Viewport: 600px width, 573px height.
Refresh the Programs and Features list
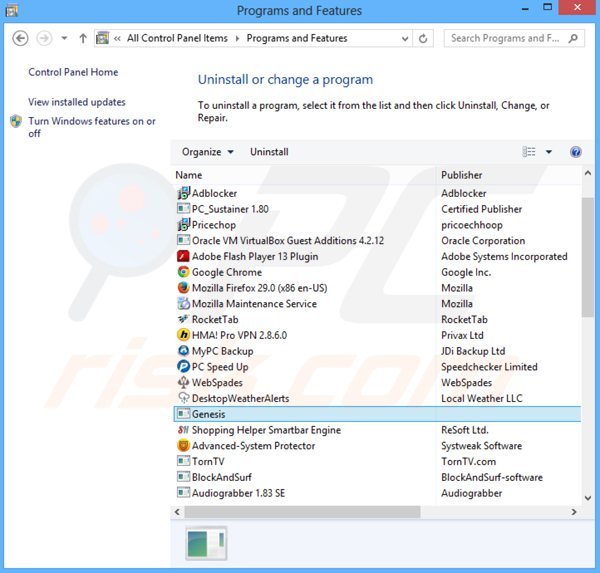pyautogui.click(x=423, y=38)
